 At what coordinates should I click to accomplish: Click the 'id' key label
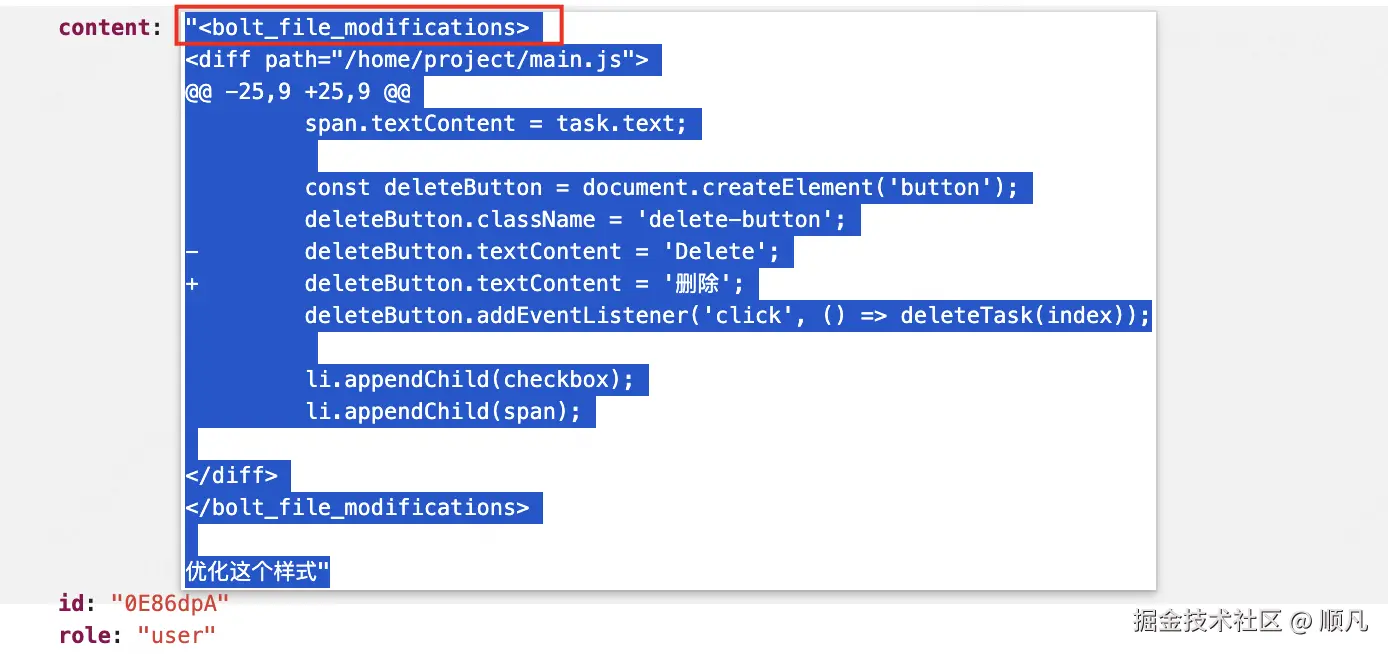coord(77,603)
